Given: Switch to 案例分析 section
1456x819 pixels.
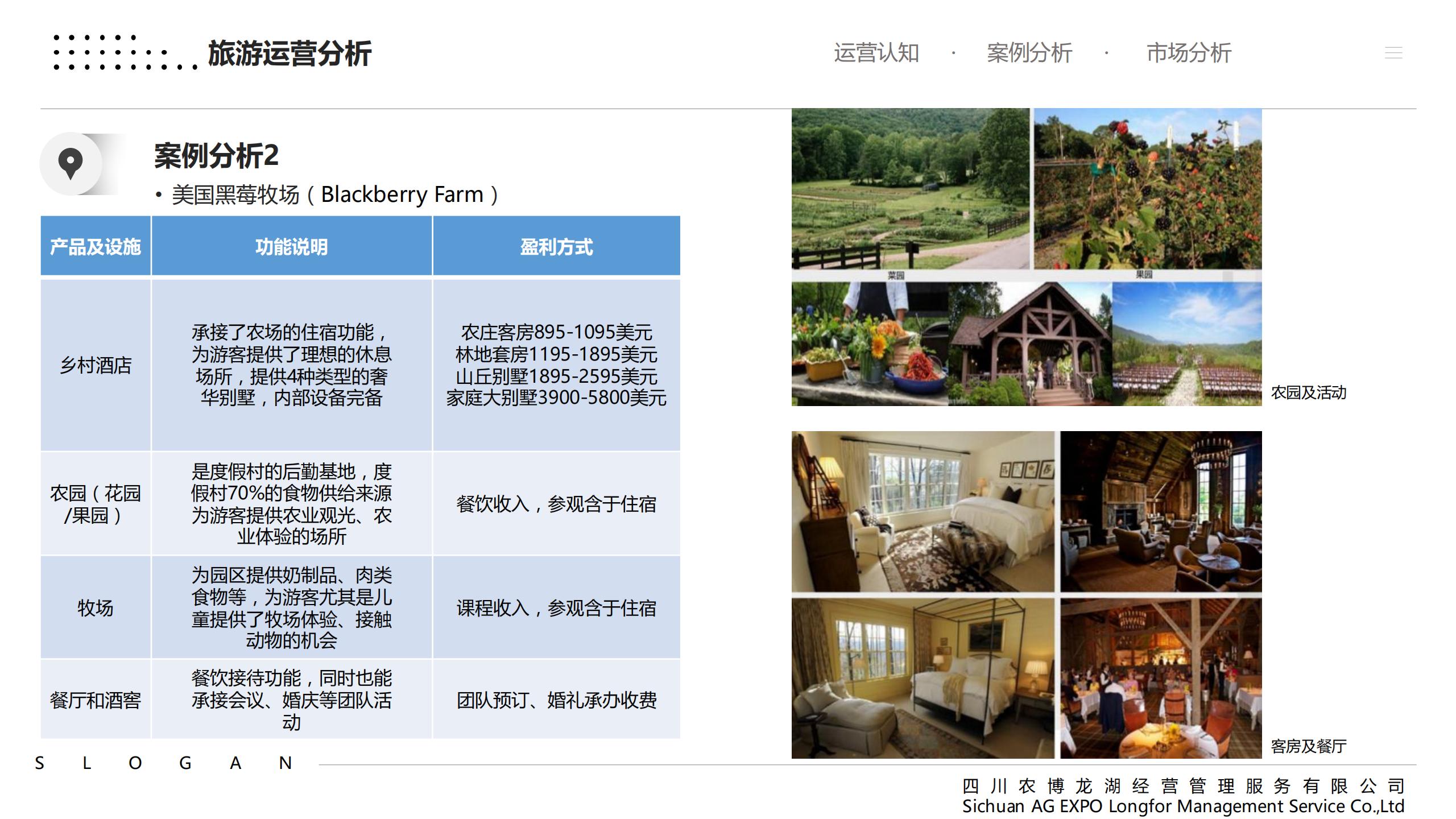Looking at the screenshot, I should (x=1029, y=53).
